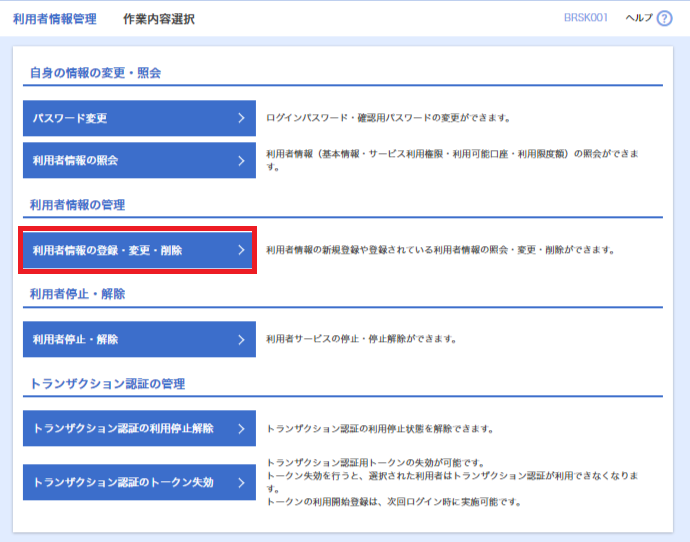This screenshot has width=690, height=542.
Task: Open the ヘルプ question mark icon
Action: tap(664, 18)
